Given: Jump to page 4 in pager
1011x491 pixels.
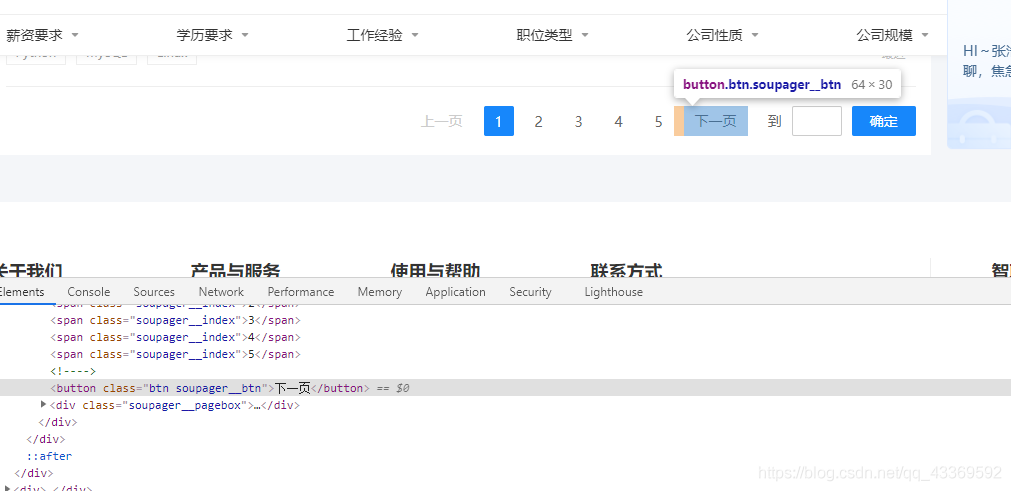Looking at the screenshot, I should pyautogui.click(x=618, y=122).
